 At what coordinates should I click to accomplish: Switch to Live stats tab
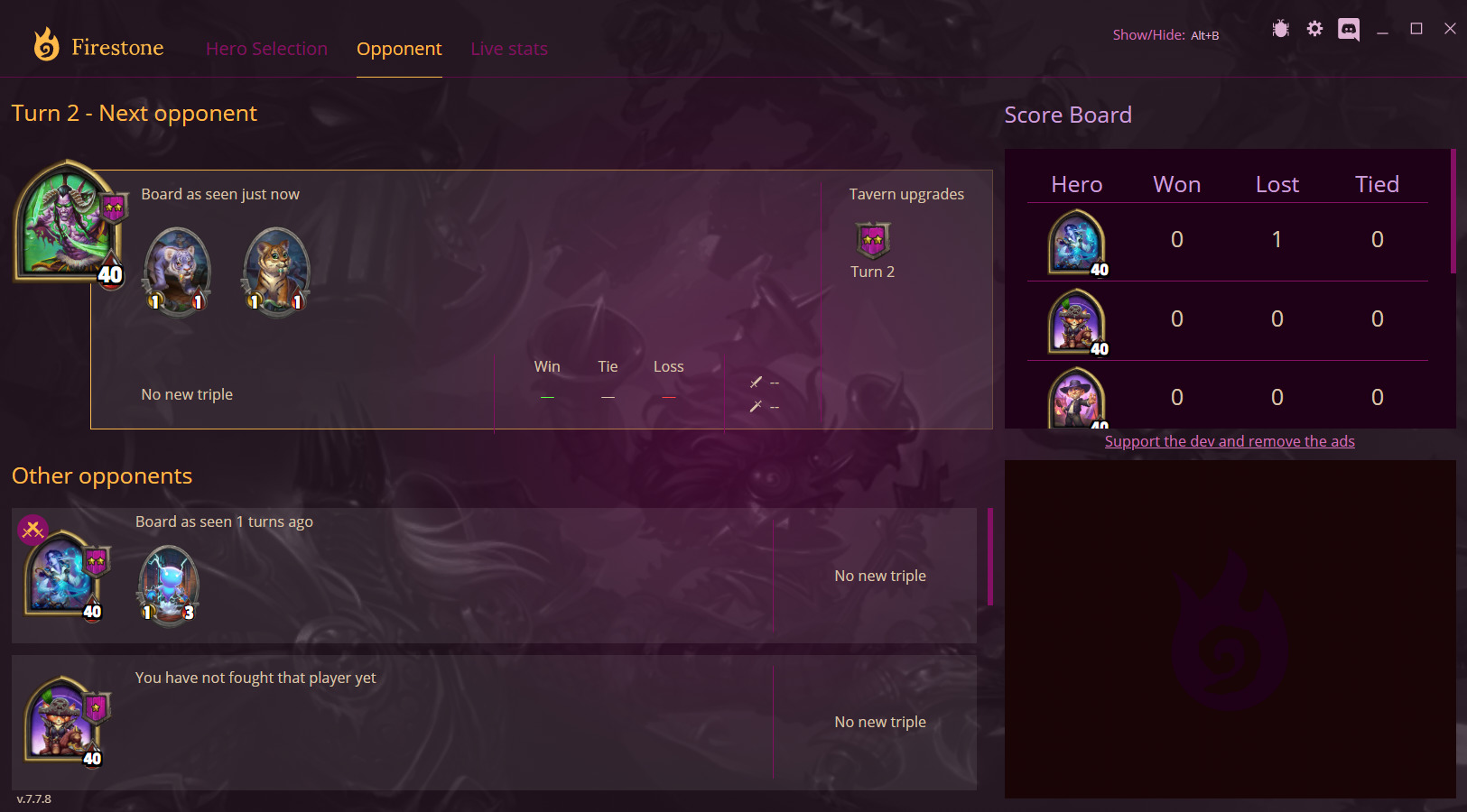pyautogui.click(x=509, y=49)
